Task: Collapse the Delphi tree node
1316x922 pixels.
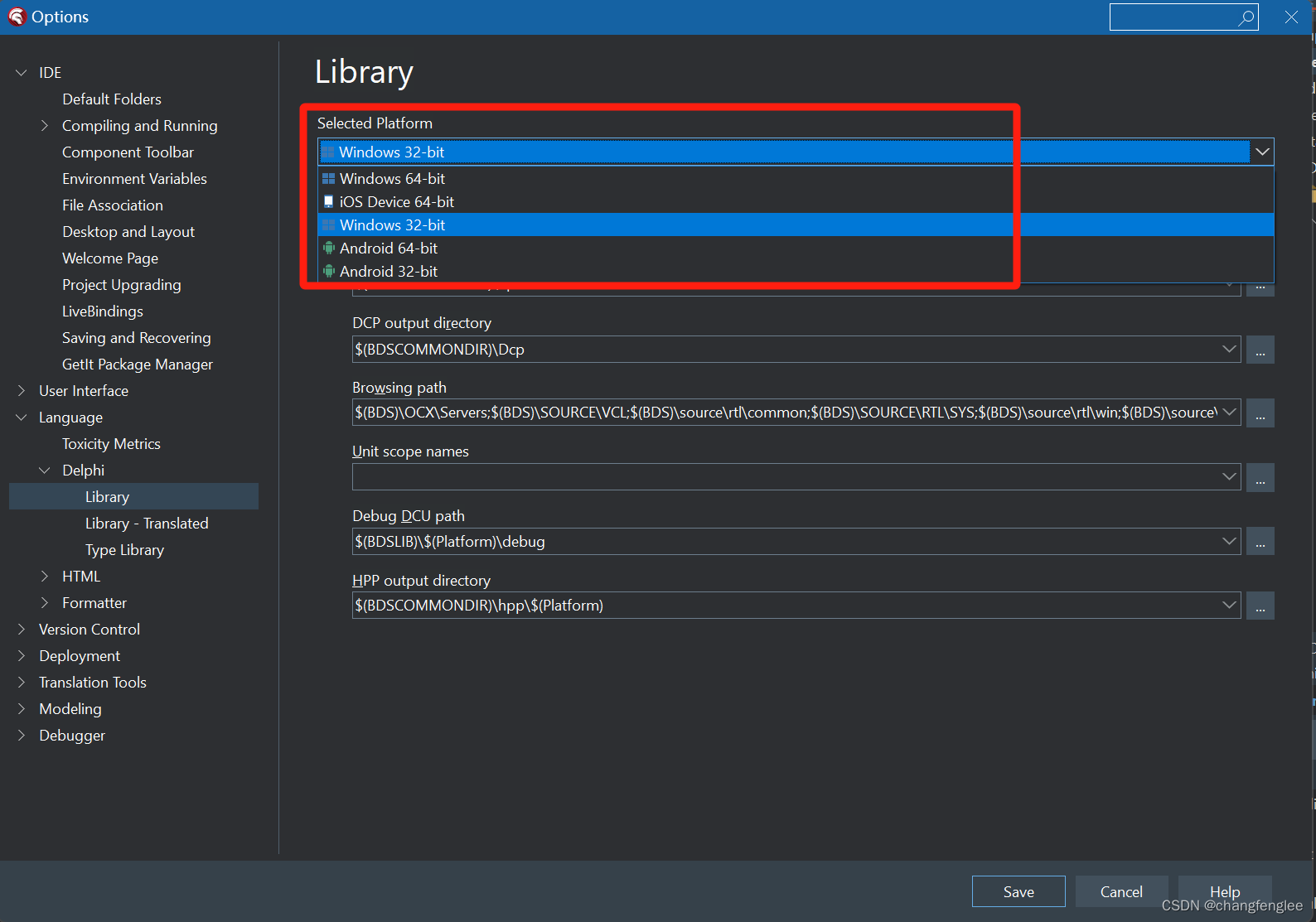Action: pos(45,471)
